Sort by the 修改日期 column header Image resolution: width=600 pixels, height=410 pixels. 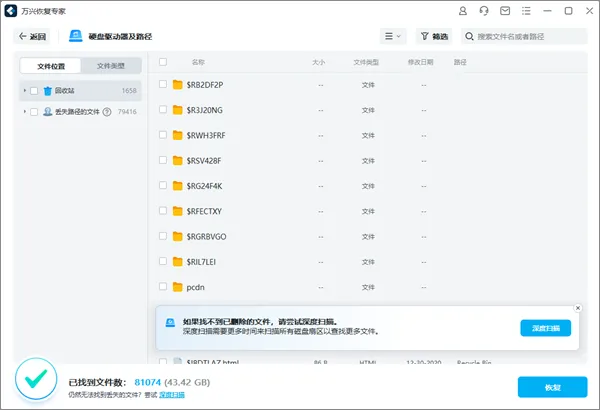[x=421, y=62]
